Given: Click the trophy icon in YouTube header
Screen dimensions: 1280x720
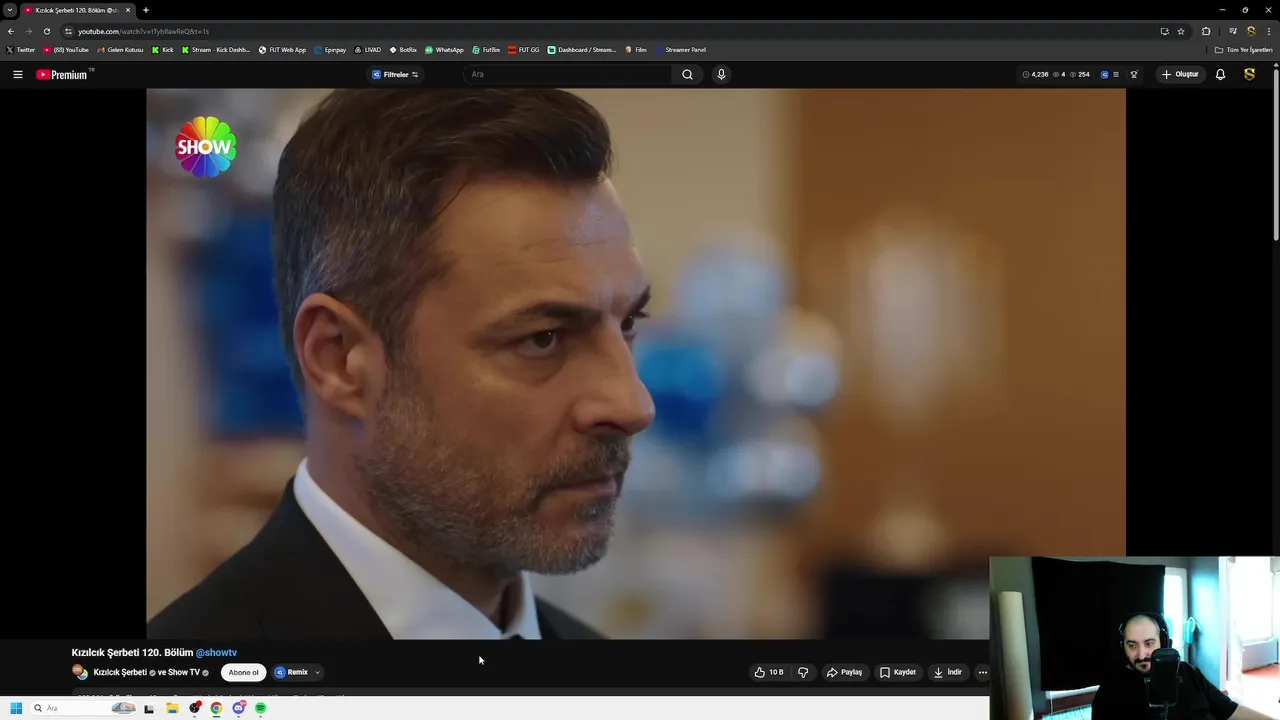Looking at the screenshot, I should click(1134, 74).
